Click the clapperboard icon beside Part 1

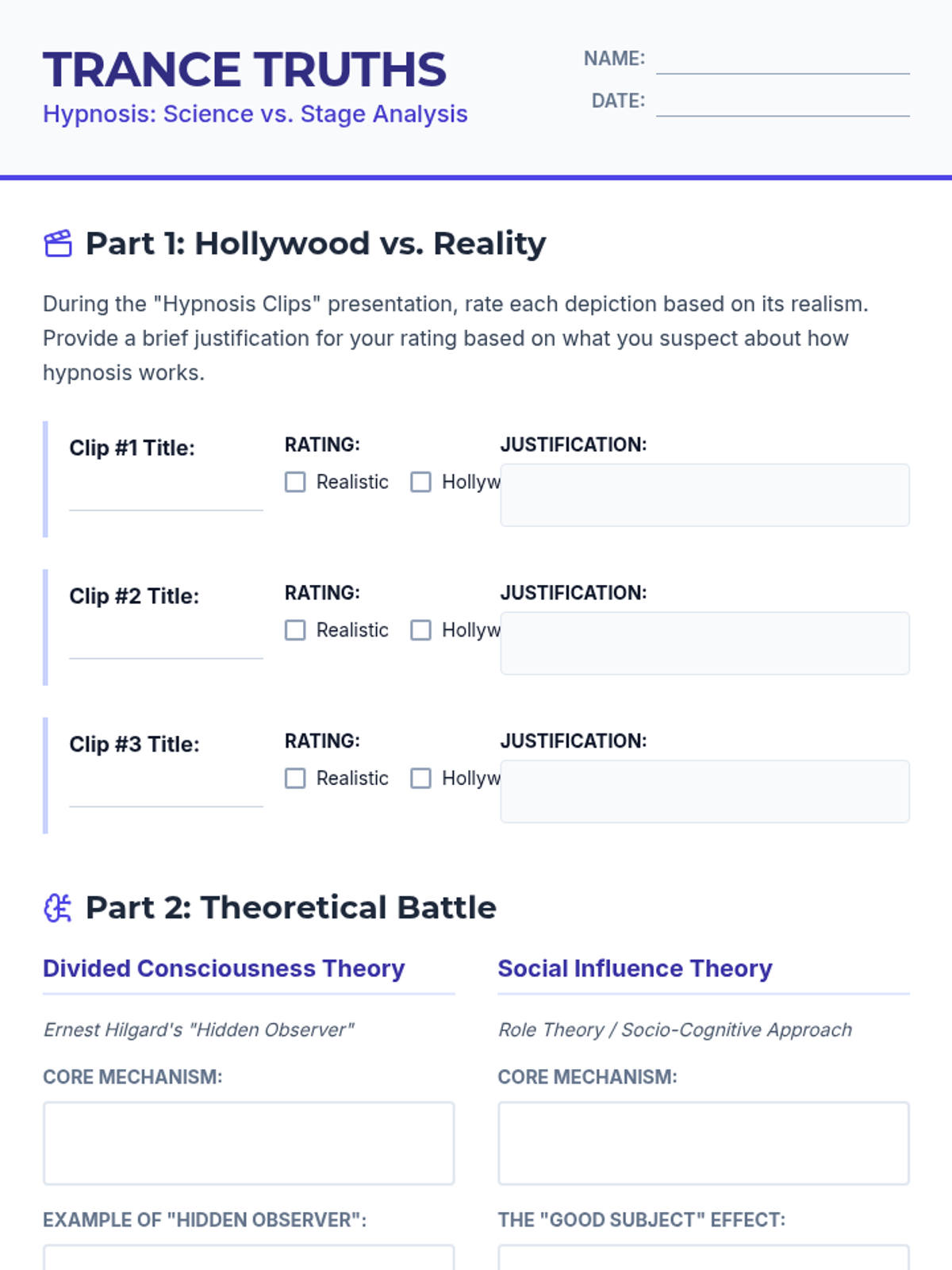[x=58, y=244]
